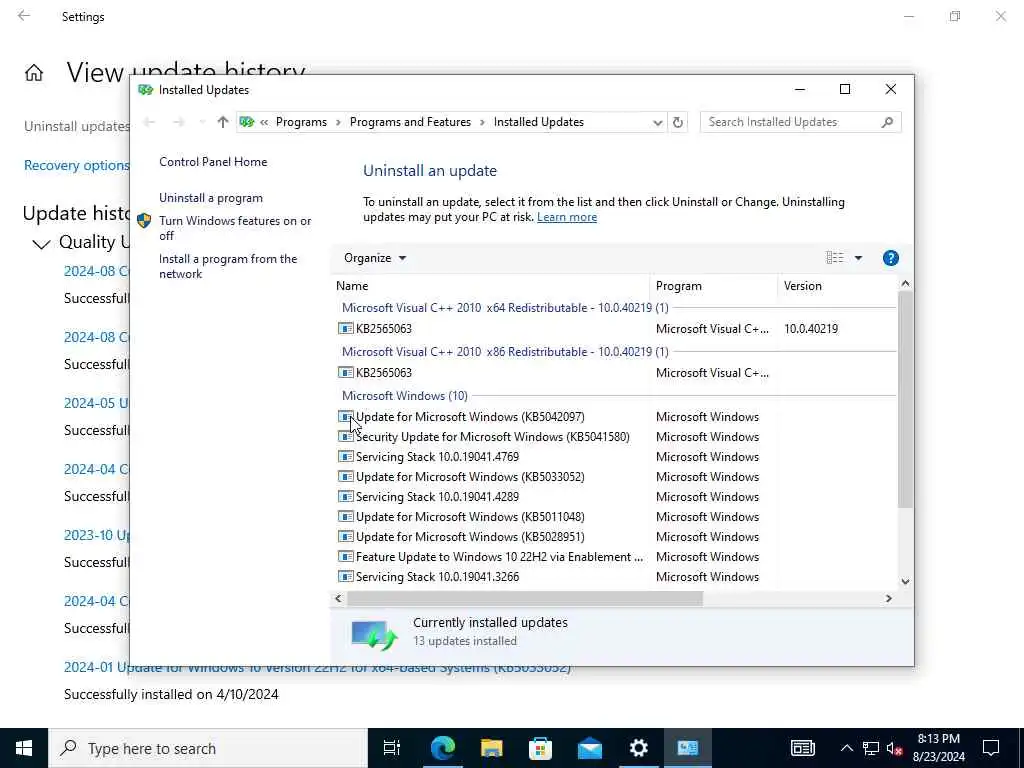The width and height of the screenshot is (1024, 768).
Task: Go back using Settings window back arrow
Action: coord(24,16)
